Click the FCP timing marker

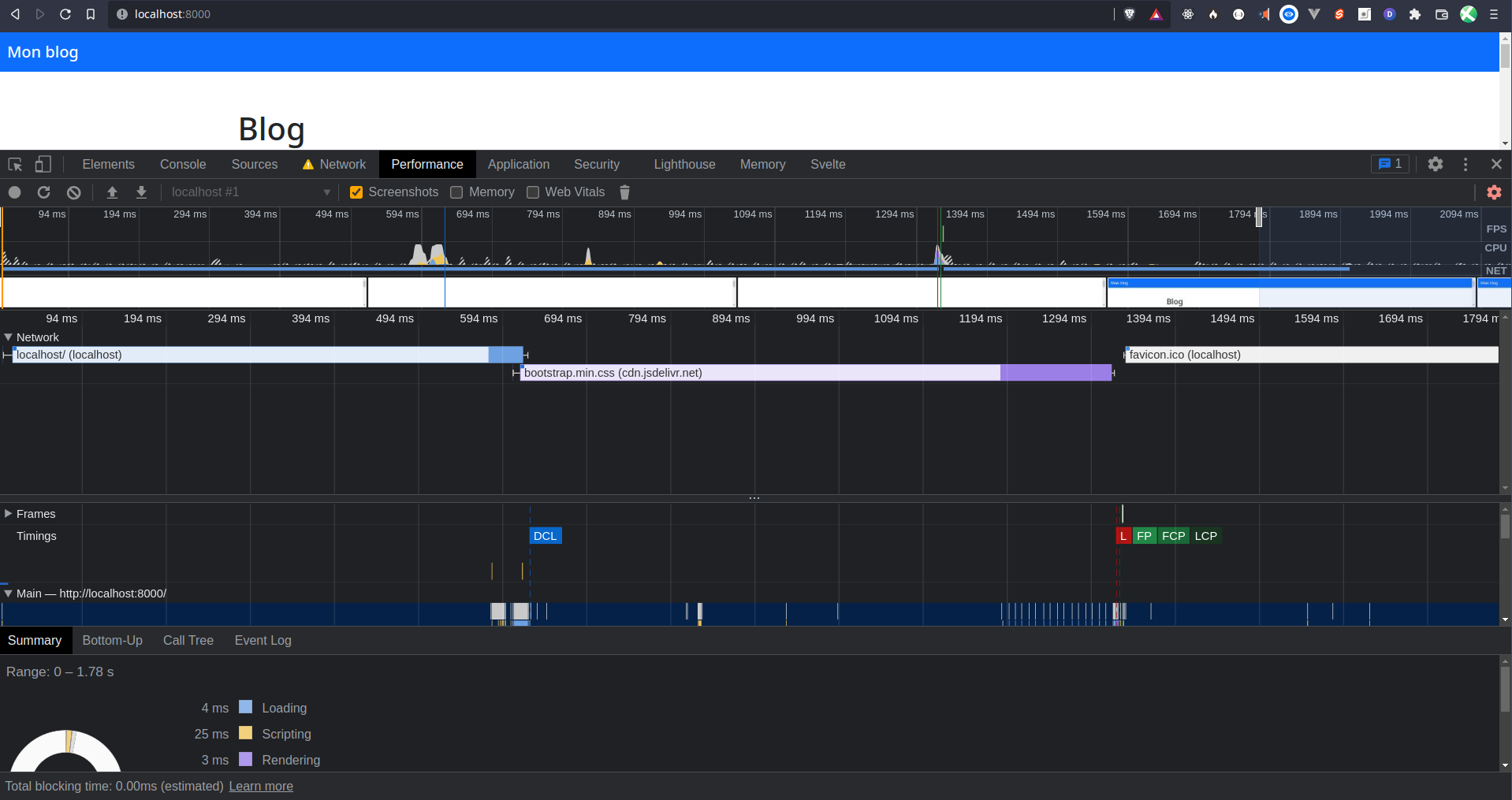pos(1173,536)
